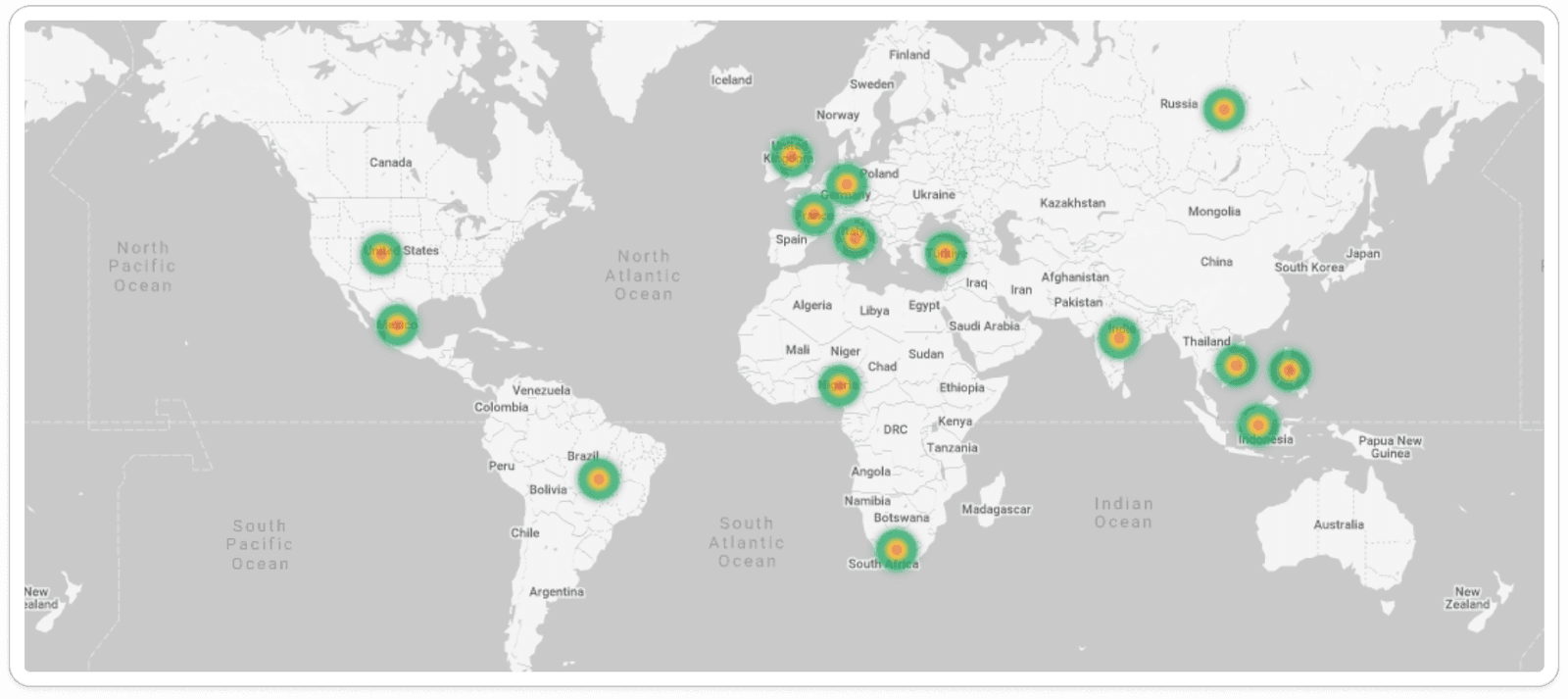The image size is (1568, 699).
Task: Click the heatmap hotspot over South Africa
Action: coord(896,550)
